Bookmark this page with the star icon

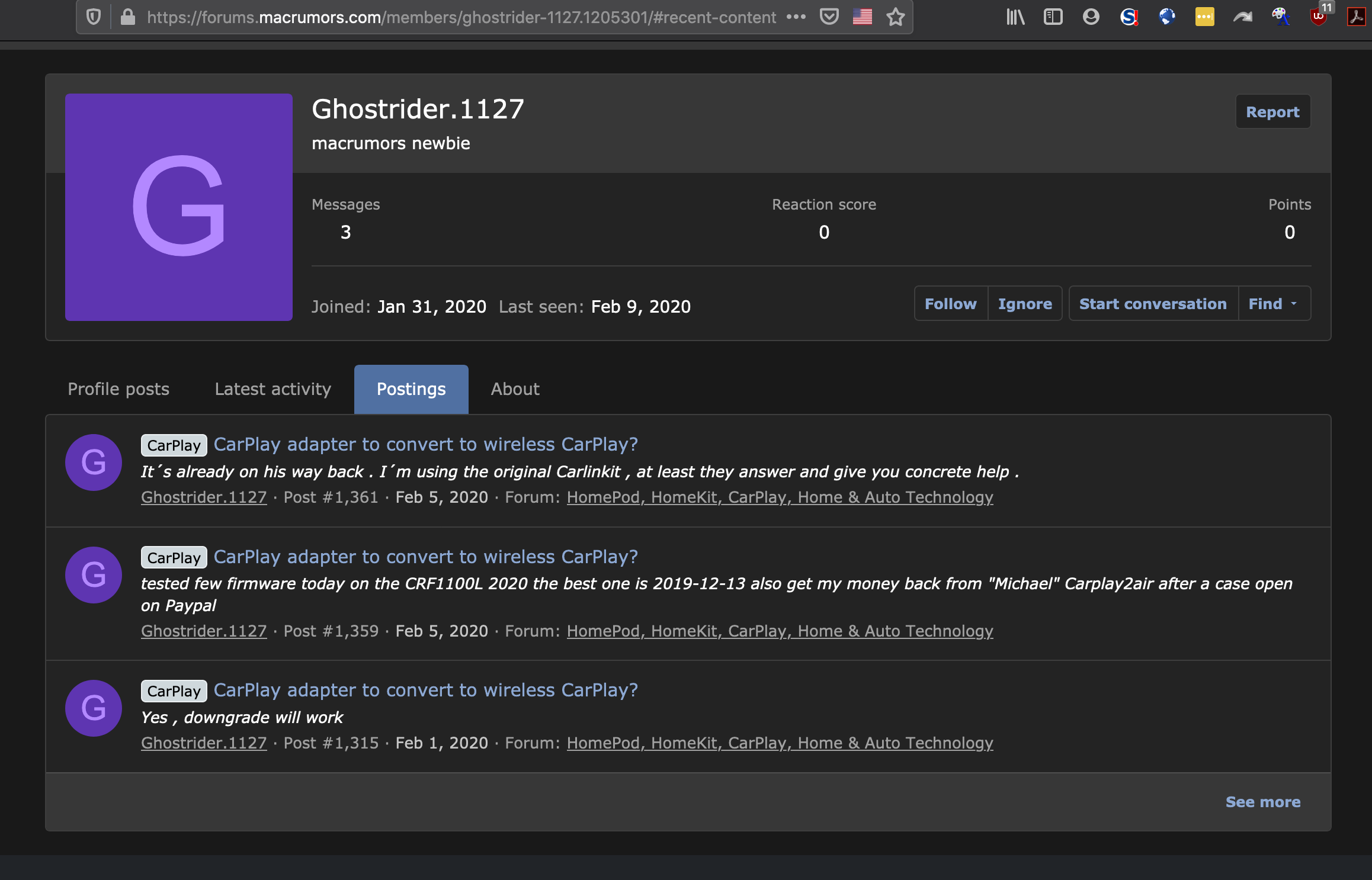tap(895, 17)
